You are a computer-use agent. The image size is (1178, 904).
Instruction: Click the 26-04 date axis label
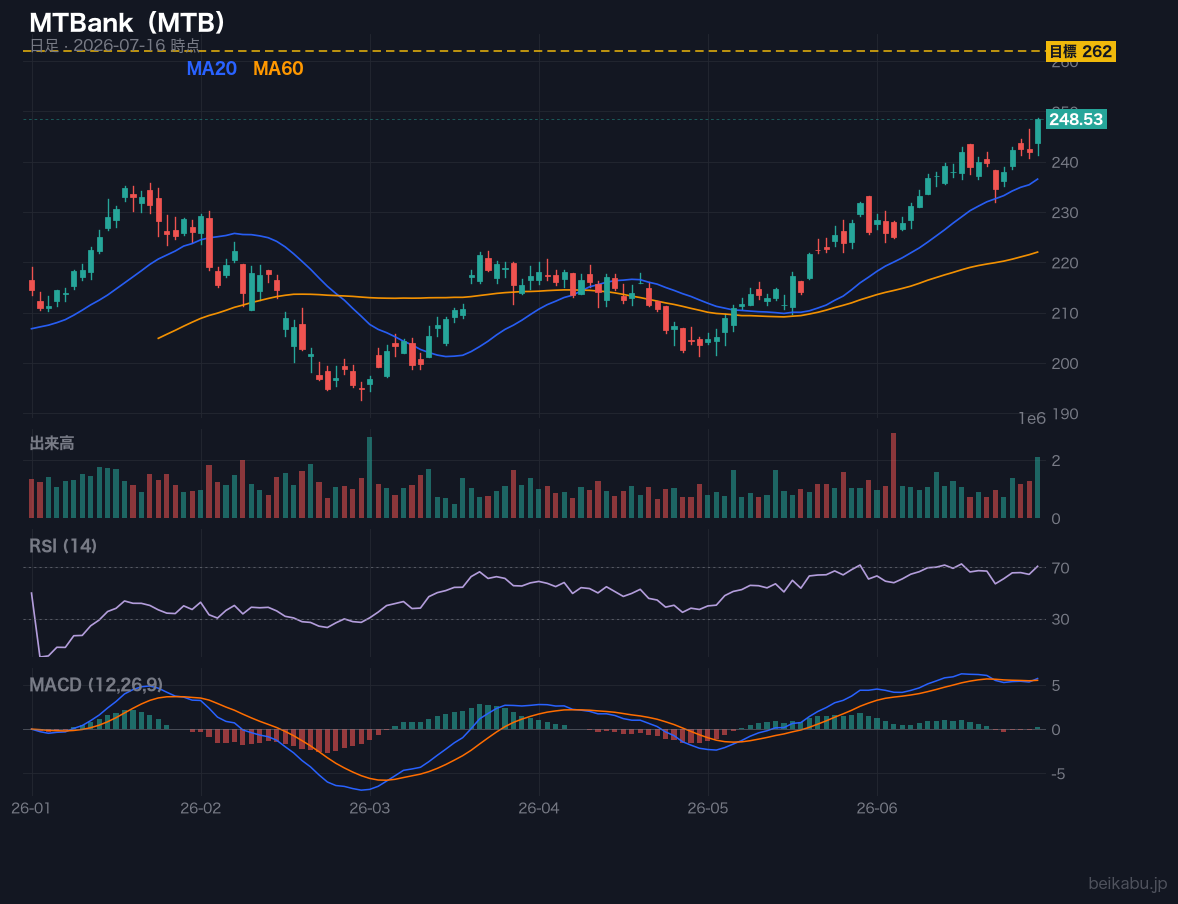tap(539, 809)
